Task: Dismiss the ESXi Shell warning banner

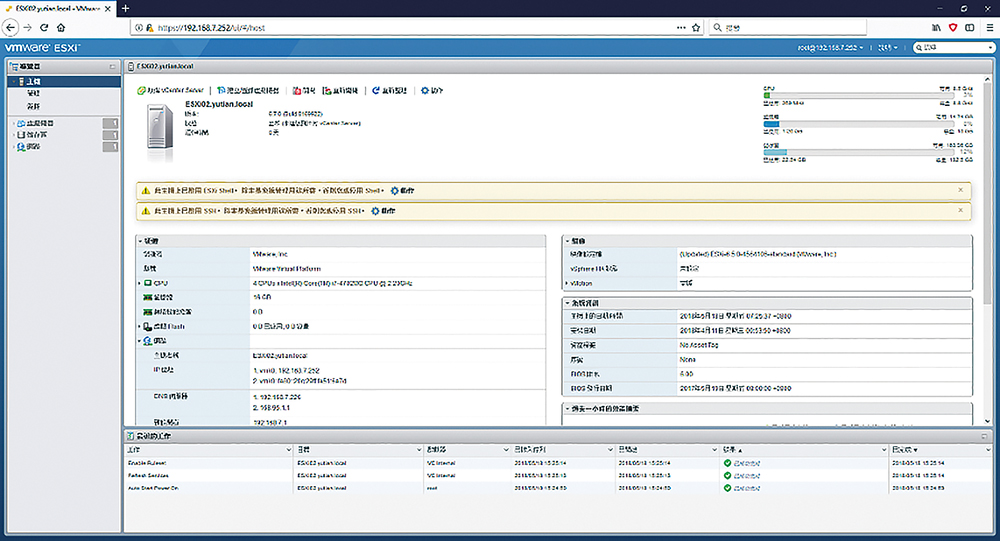Action: 960,190
